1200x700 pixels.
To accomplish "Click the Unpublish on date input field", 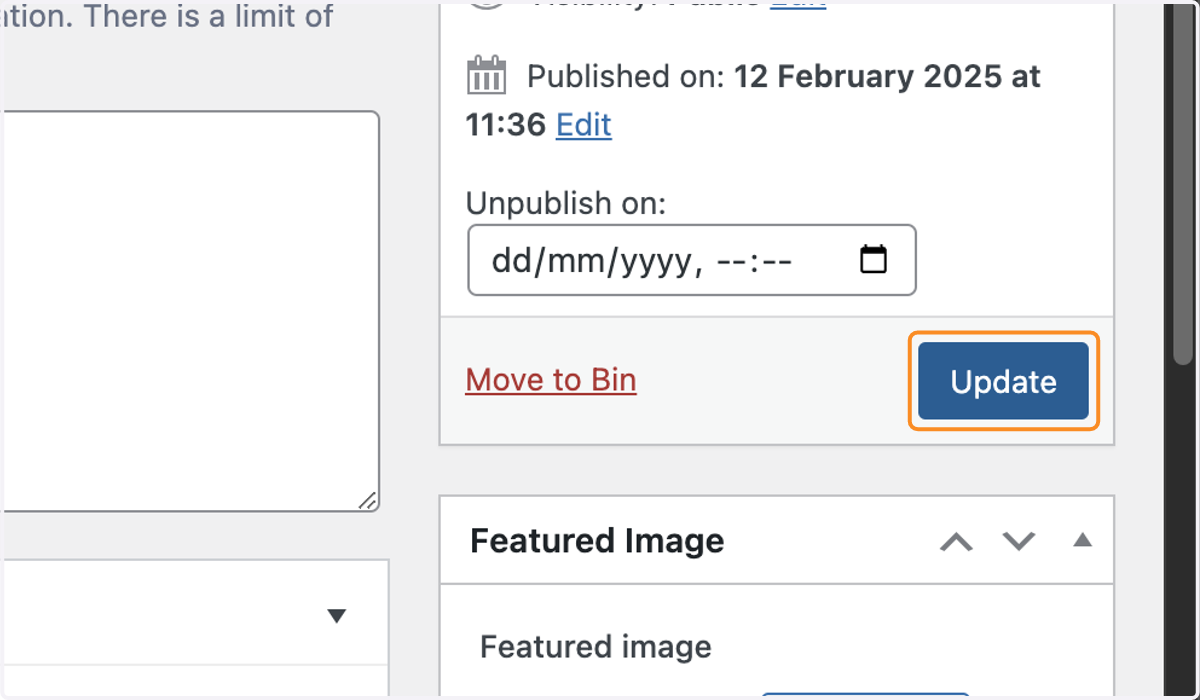I will pyautogui.click(x=692, y=260).
